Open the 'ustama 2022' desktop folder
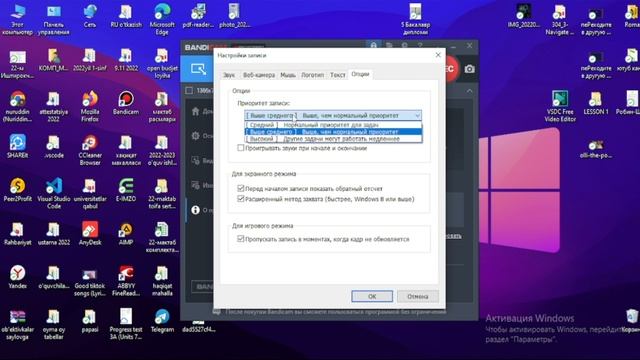 pos(53,234)
